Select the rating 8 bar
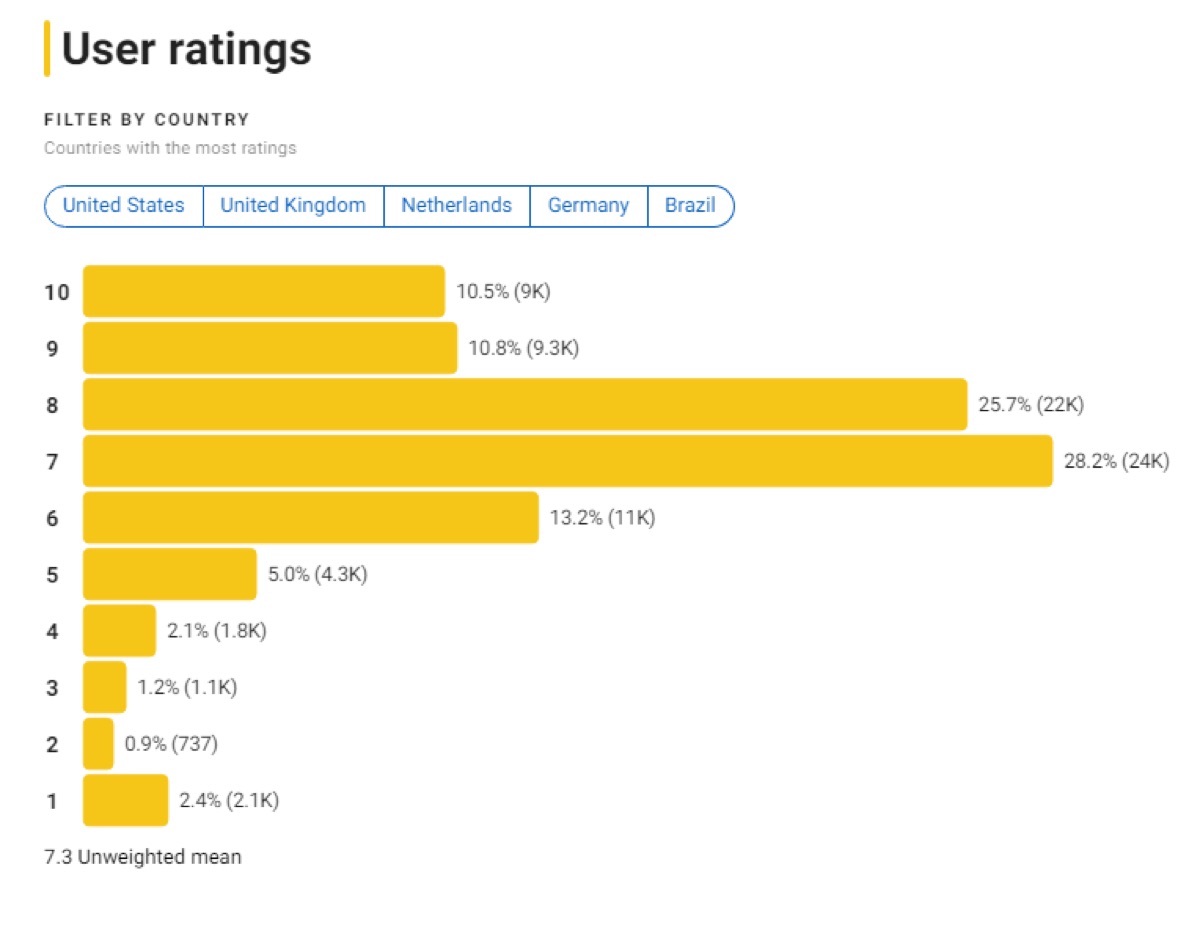Viewport: 1200px width, 928px height. tap(520, 404)
